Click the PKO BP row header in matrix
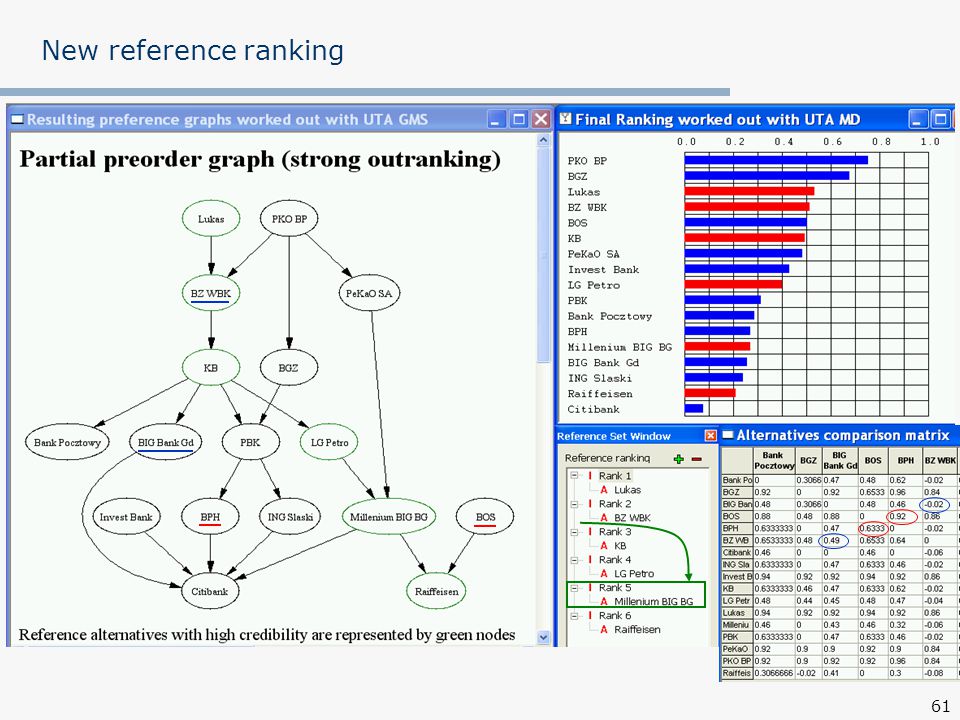 click(x=737, y=661)
